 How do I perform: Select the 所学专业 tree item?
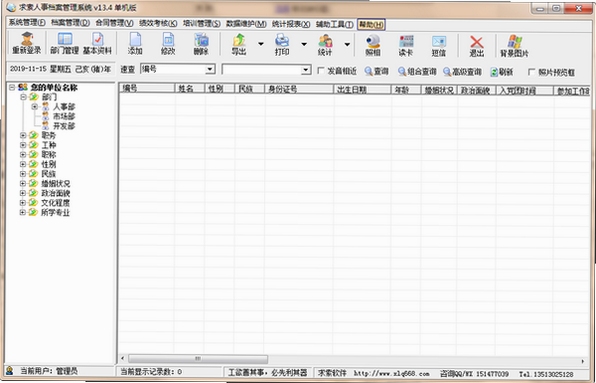click(x=55, y=212)
